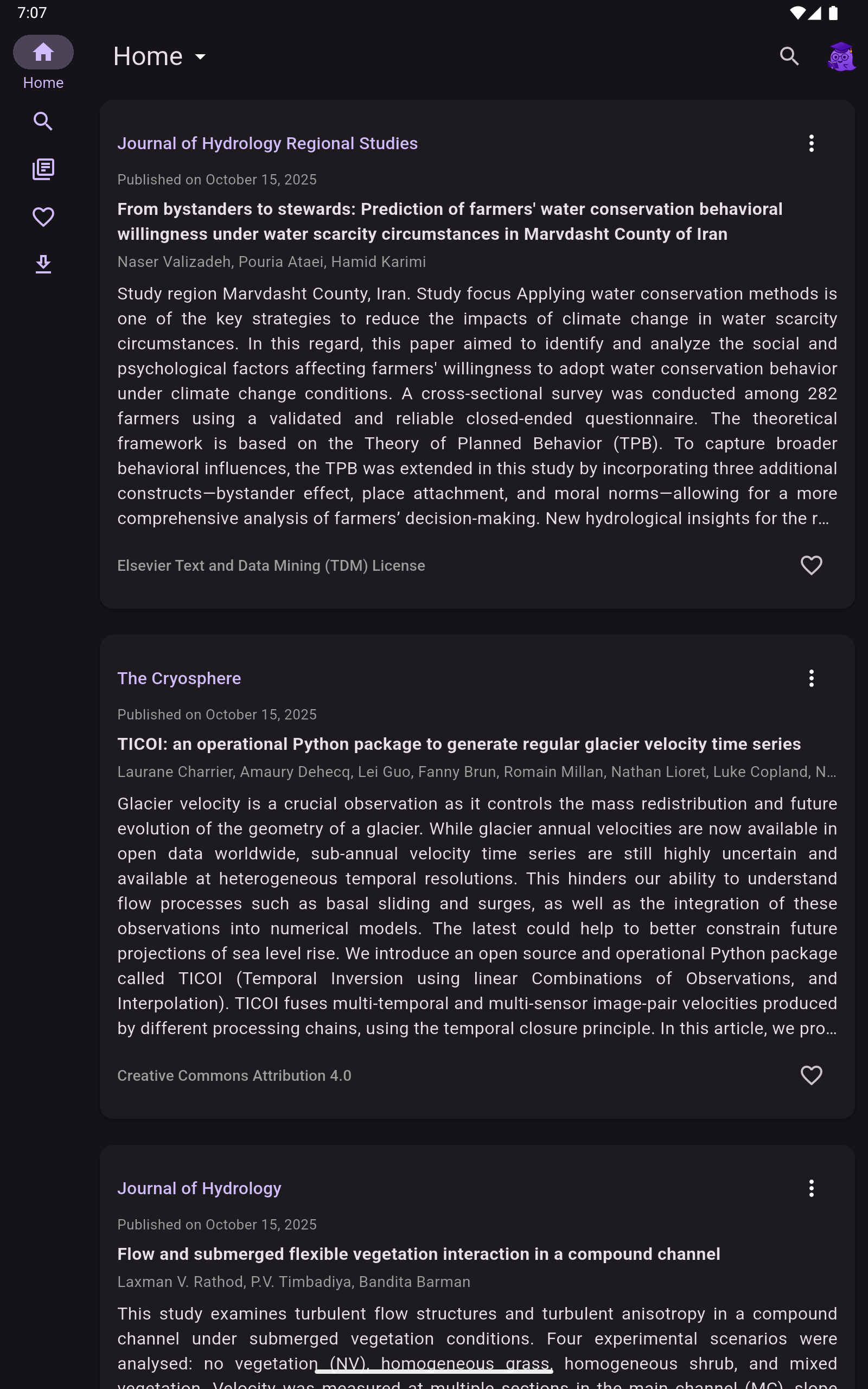Open overflow menu on The Cryosphere card

pos(810,678)
